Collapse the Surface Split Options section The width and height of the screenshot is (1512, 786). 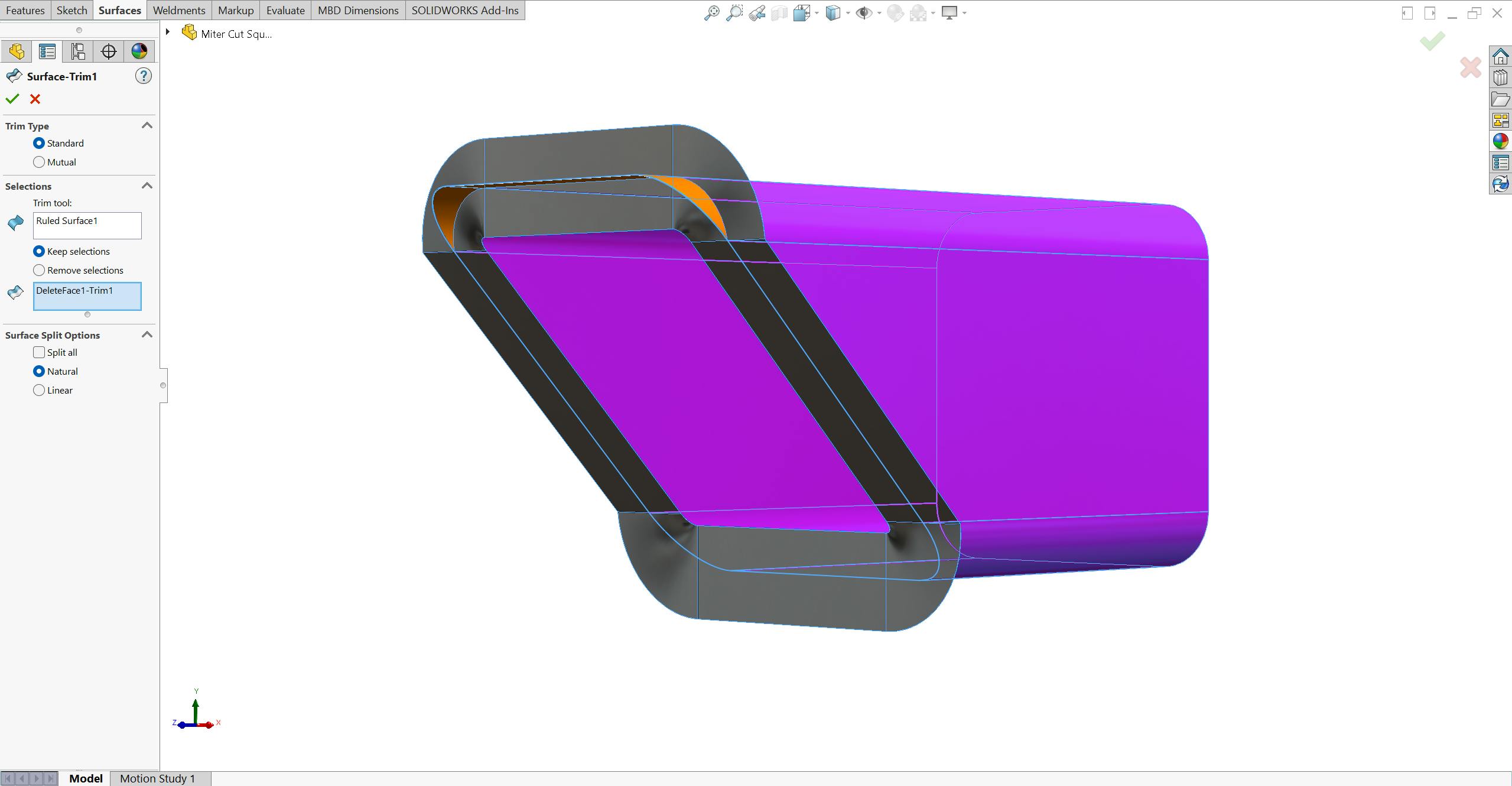pos(147,334)
